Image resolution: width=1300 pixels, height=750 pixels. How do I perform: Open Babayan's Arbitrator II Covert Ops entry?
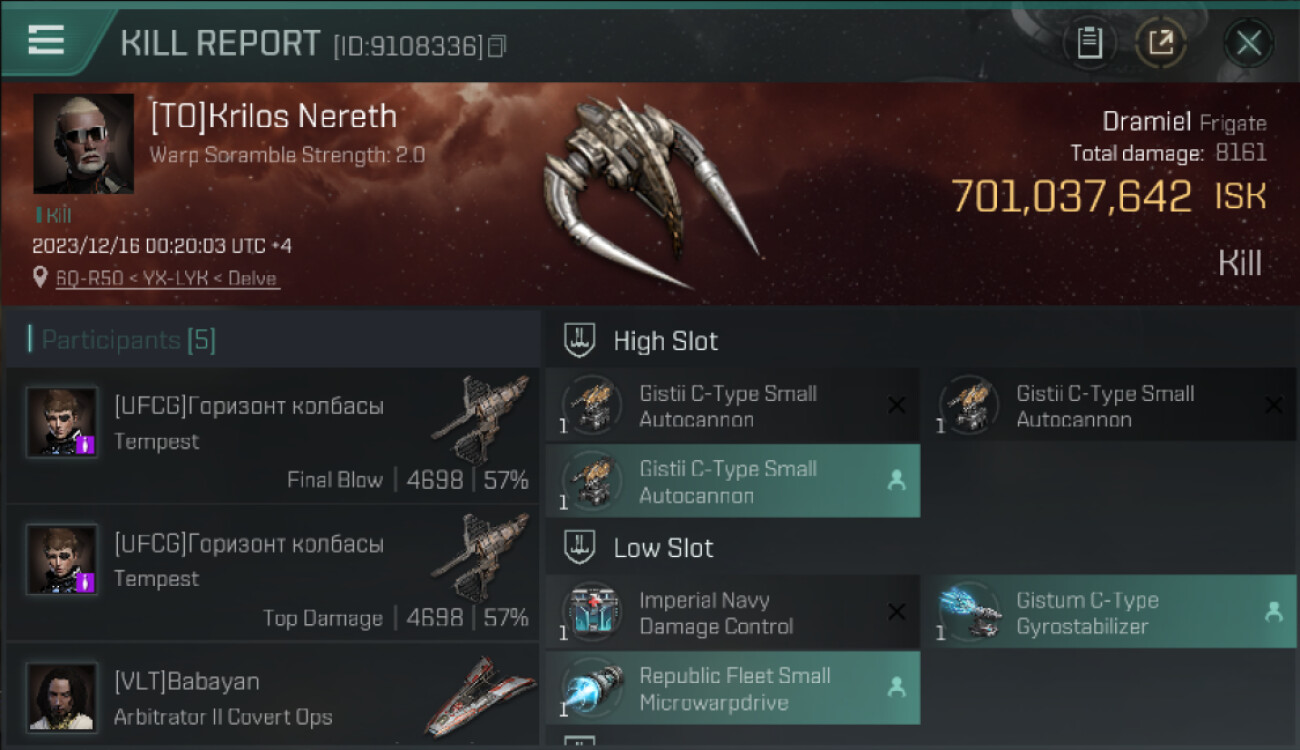click(x=272, y=695)
